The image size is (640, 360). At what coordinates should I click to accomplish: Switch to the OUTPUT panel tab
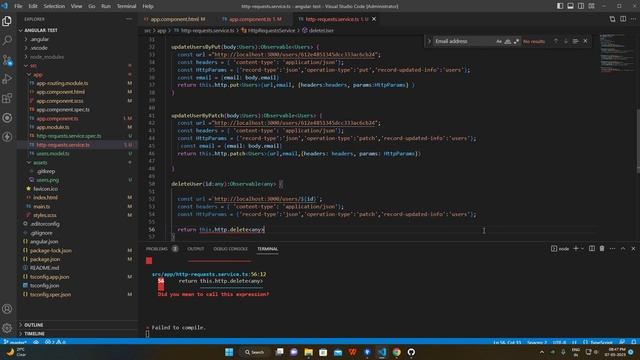[196, 249]
